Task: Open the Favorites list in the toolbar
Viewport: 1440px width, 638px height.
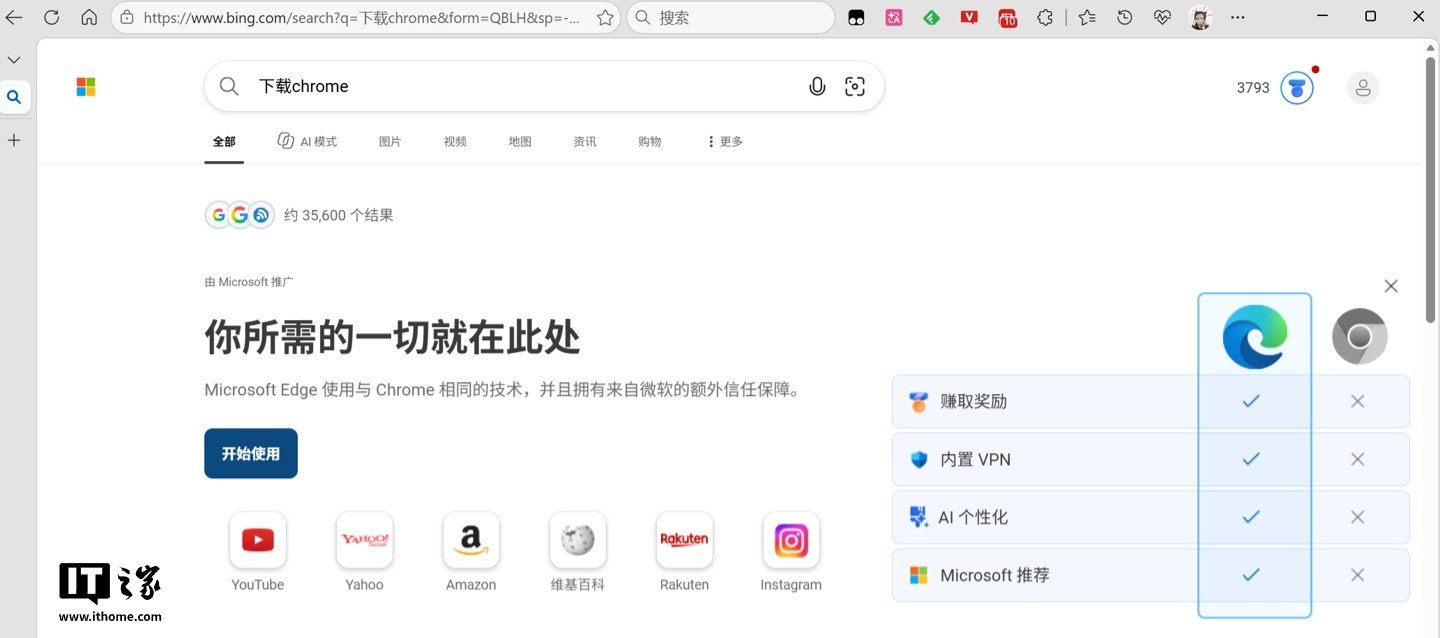Action: [x=1087, y=17]
